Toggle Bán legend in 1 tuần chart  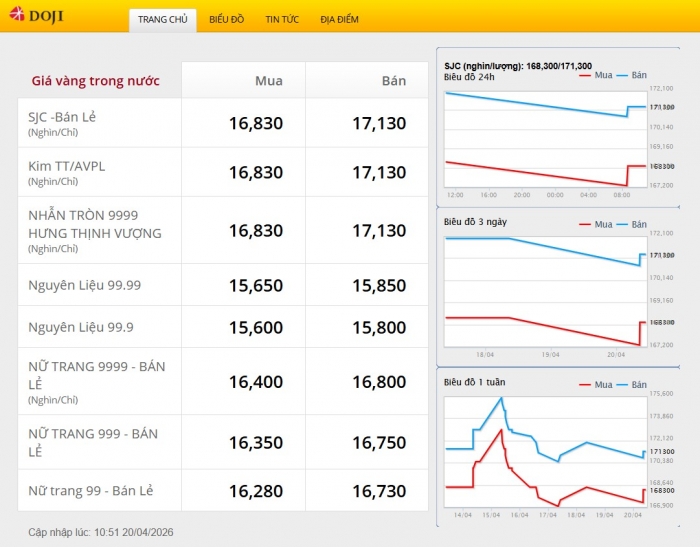633,384
